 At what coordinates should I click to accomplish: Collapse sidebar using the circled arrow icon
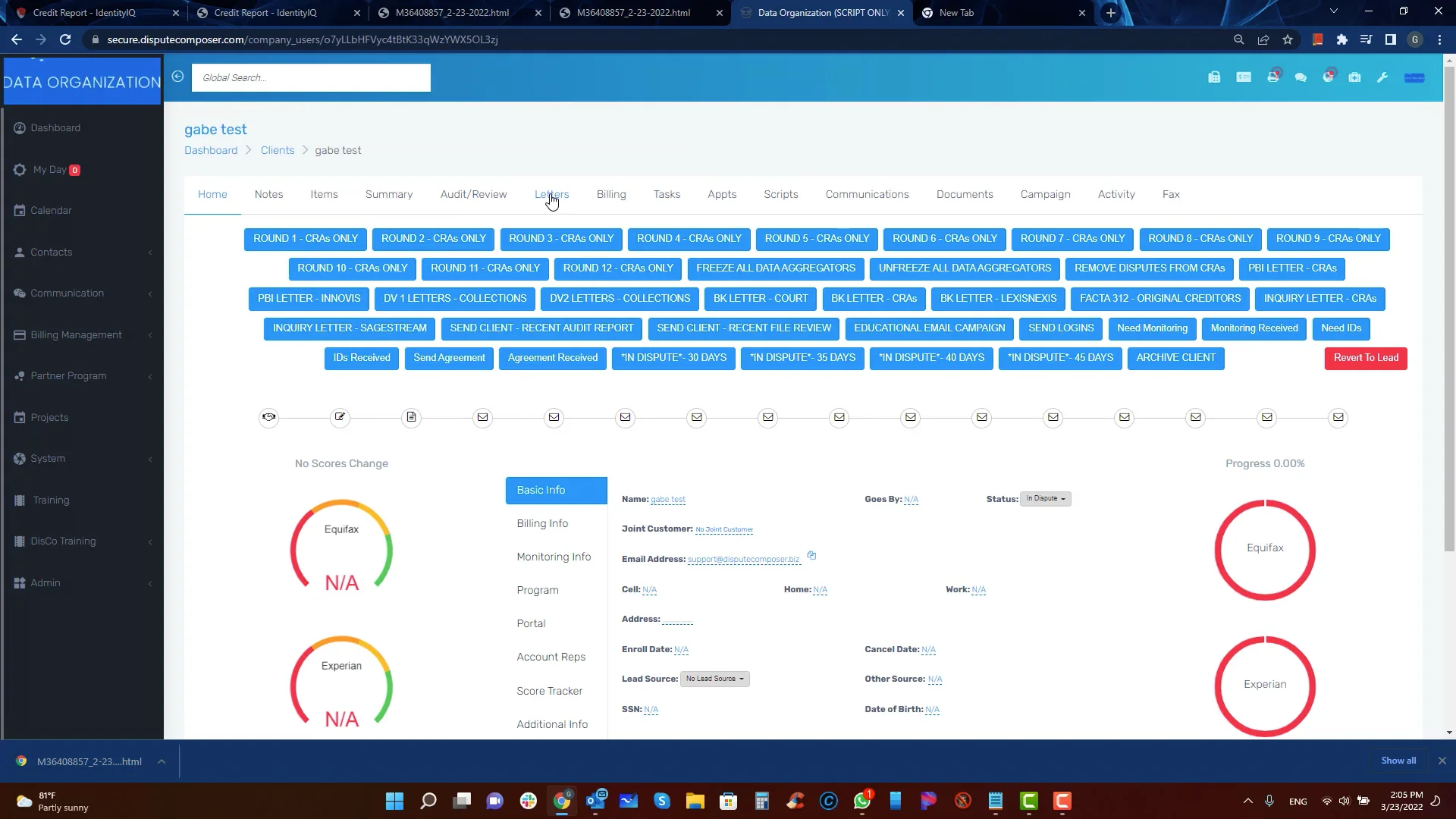[x=177, y=77]
